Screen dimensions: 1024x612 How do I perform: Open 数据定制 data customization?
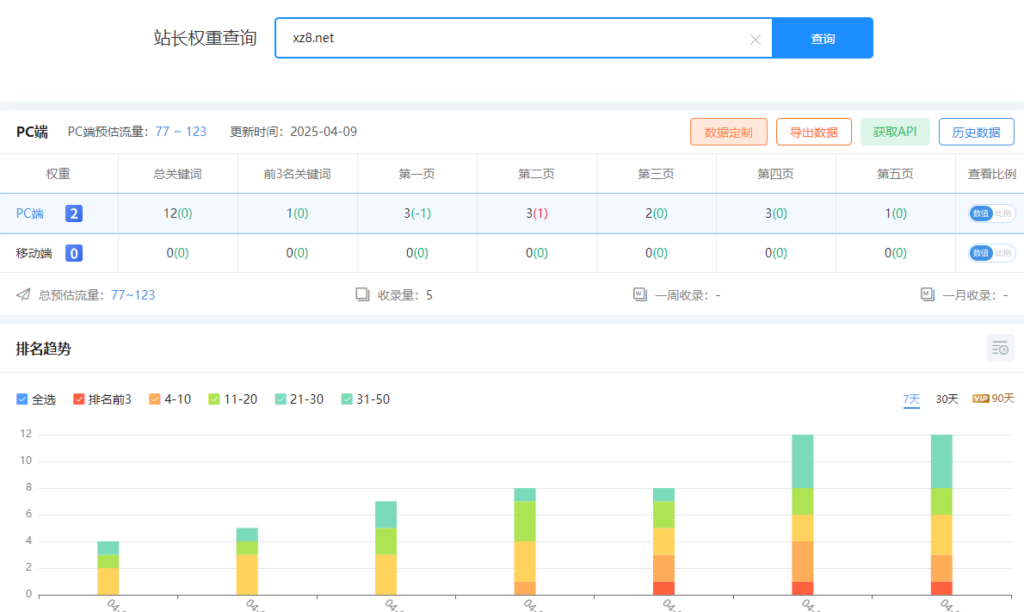[x=728, y=132]
